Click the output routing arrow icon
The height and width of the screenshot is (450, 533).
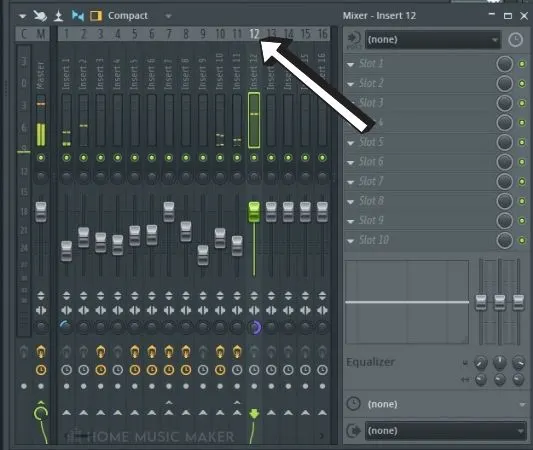point(354,431)
